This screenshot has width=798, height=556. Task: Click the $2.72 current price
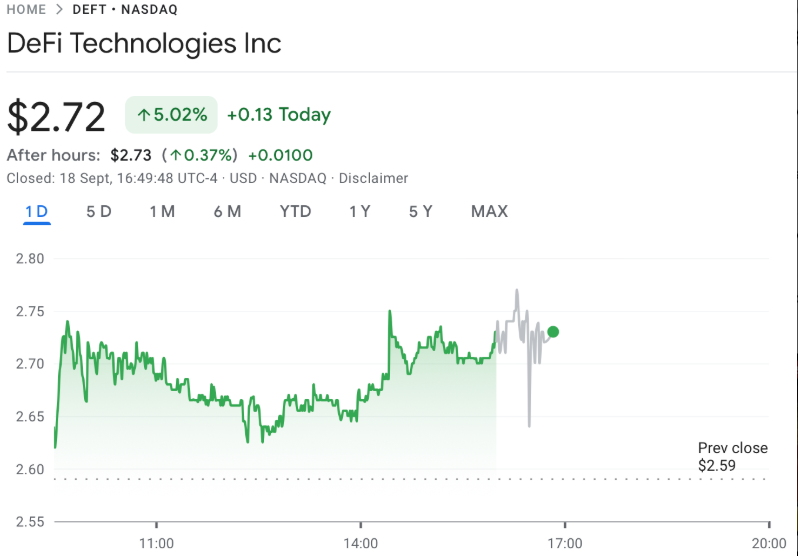pos(56,117)
